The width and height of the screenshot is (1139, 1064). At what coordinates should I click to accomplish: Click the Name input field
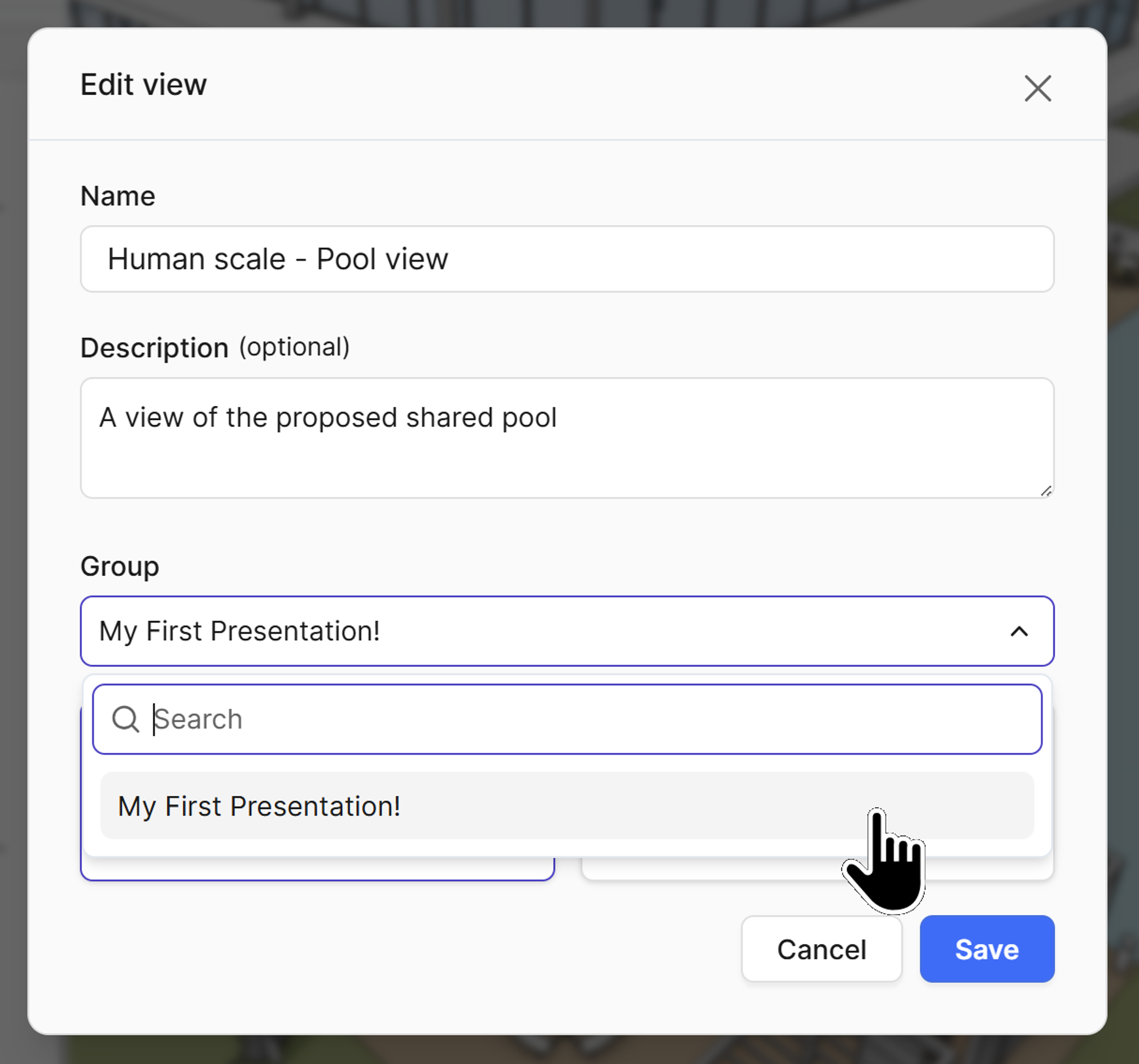566,259
